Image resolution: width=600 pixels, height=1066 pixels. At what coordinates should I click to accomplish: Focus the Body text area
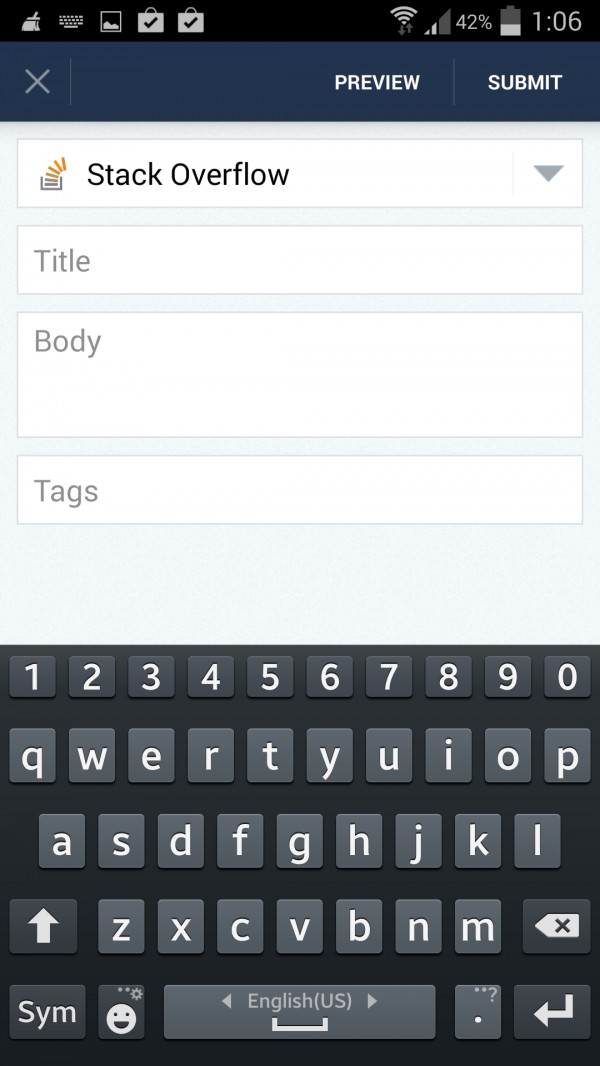(x=300, y=375)
